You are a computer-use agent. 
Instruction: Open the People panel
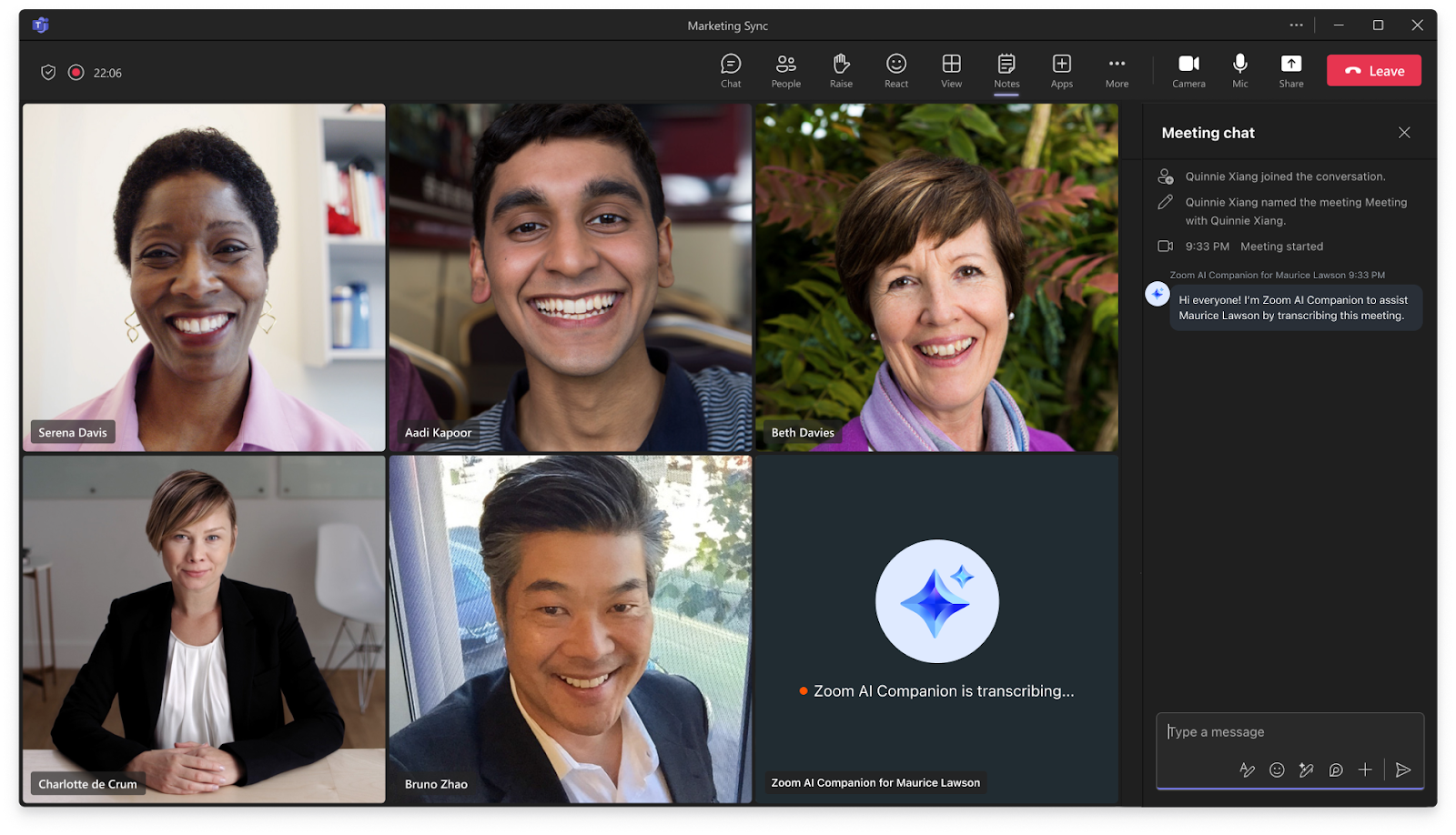[x=784, y=71]
